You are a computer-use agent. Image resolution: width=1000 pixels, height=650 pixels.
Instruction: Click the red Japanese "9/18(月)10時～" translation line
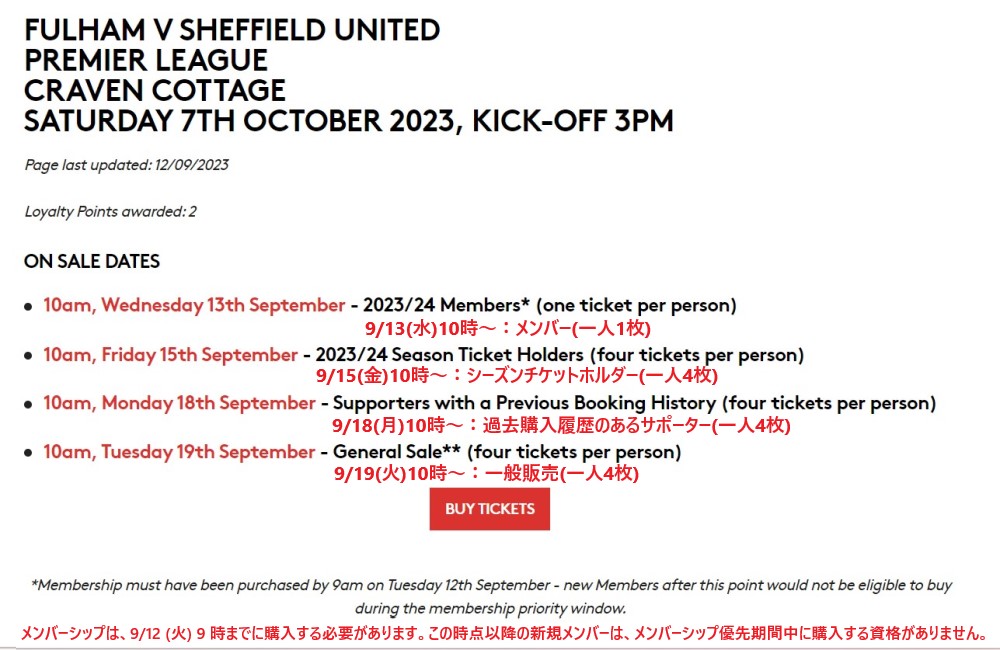point(560,425)
